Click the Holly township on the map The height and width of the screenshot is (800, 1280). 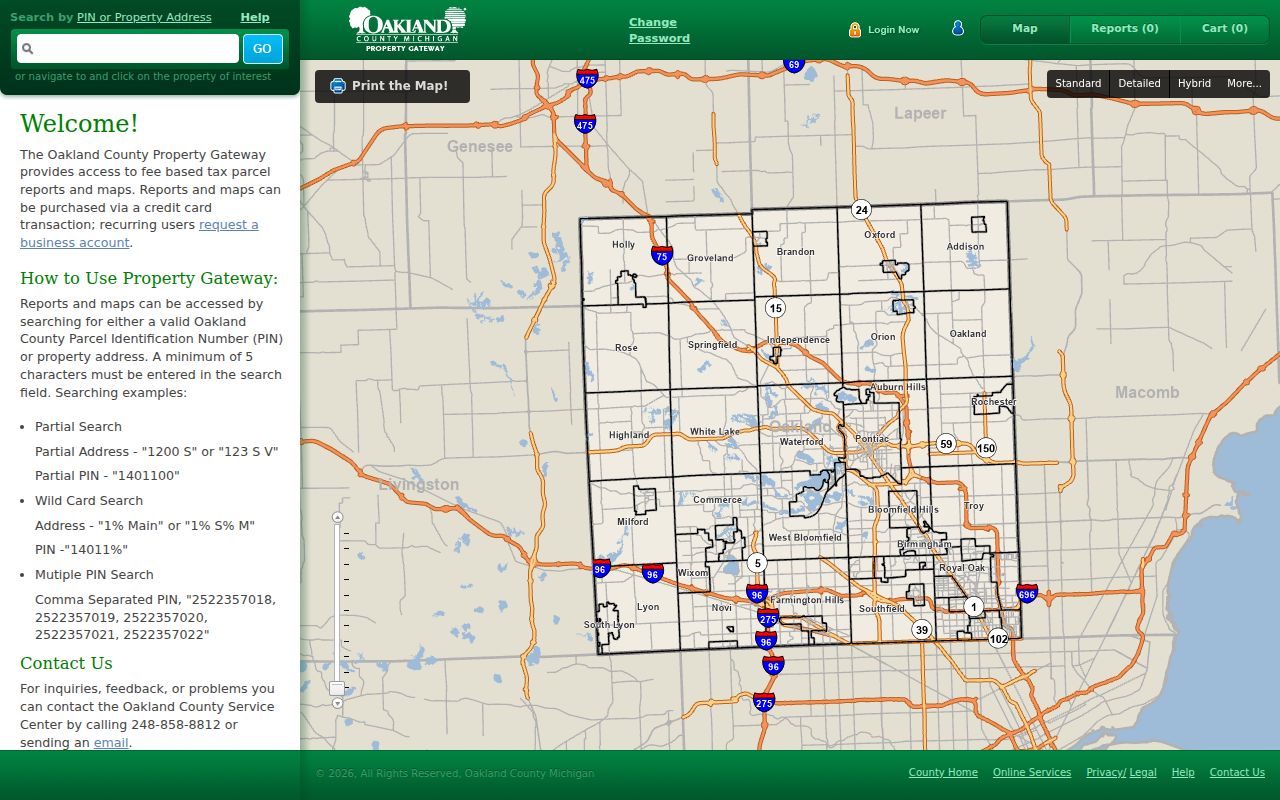pyautogui.click(x=623, y=245)
